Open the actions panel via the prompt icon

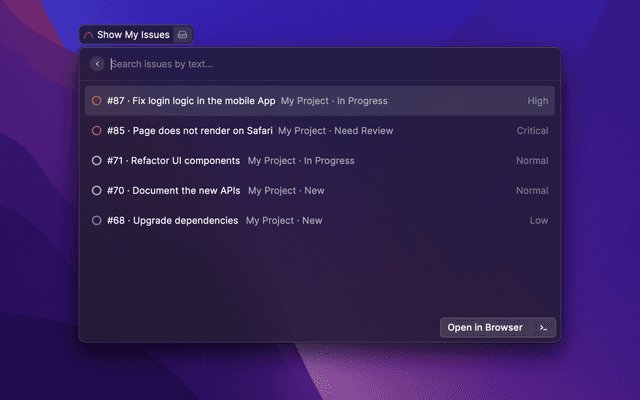[x=543, y=328]
